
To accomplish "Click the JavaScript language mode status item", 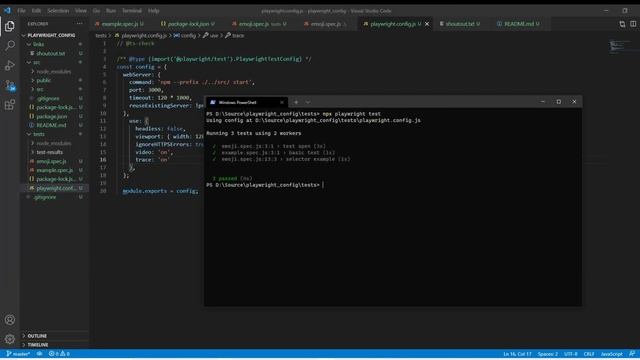I will [611, 354].
